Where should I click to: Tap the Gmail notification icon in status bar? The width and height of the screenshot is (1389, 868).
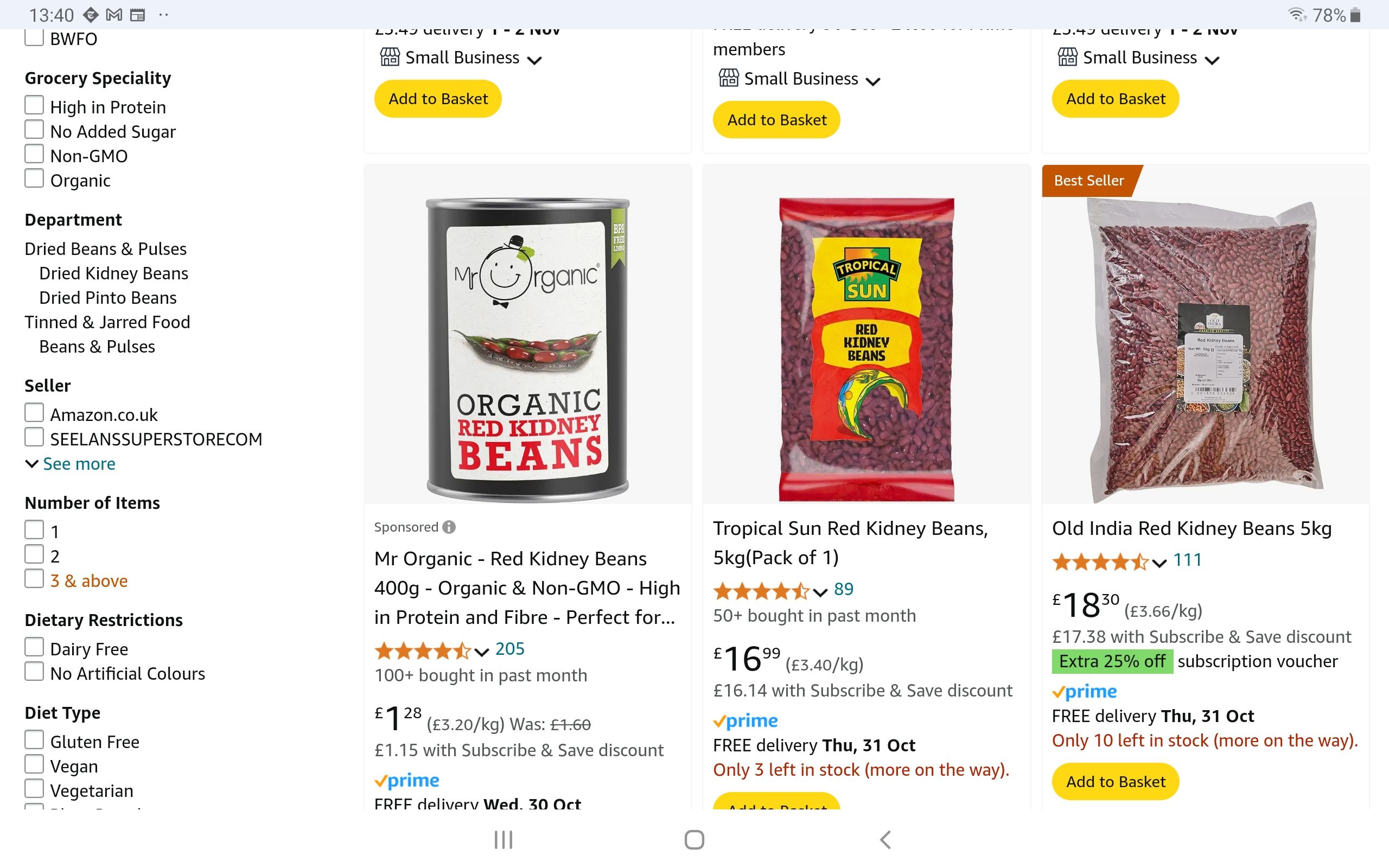114,15
